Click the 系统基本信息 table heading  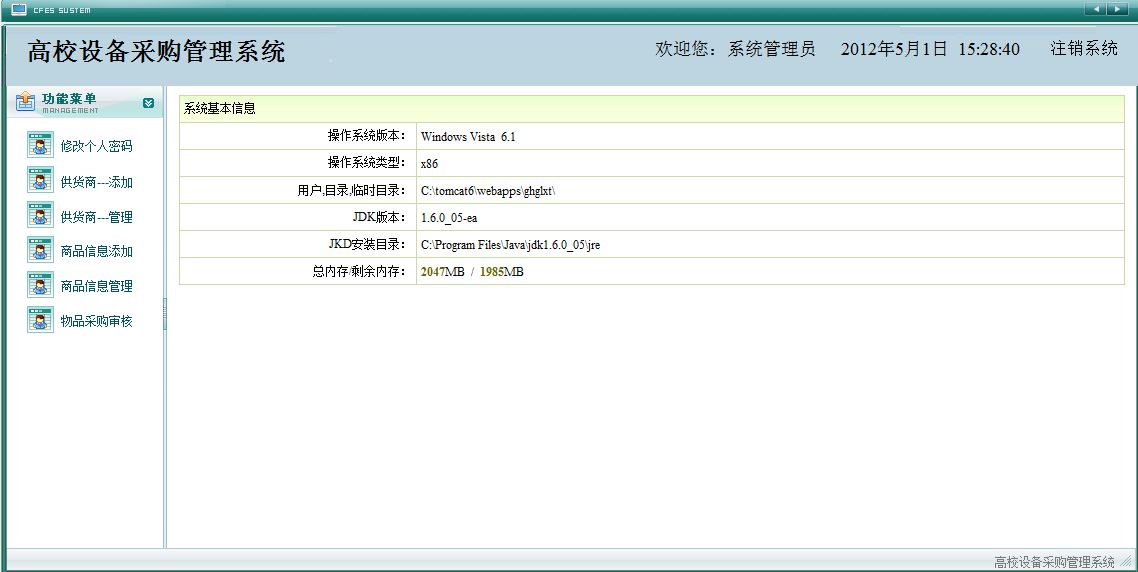click(x=220, y=109)
